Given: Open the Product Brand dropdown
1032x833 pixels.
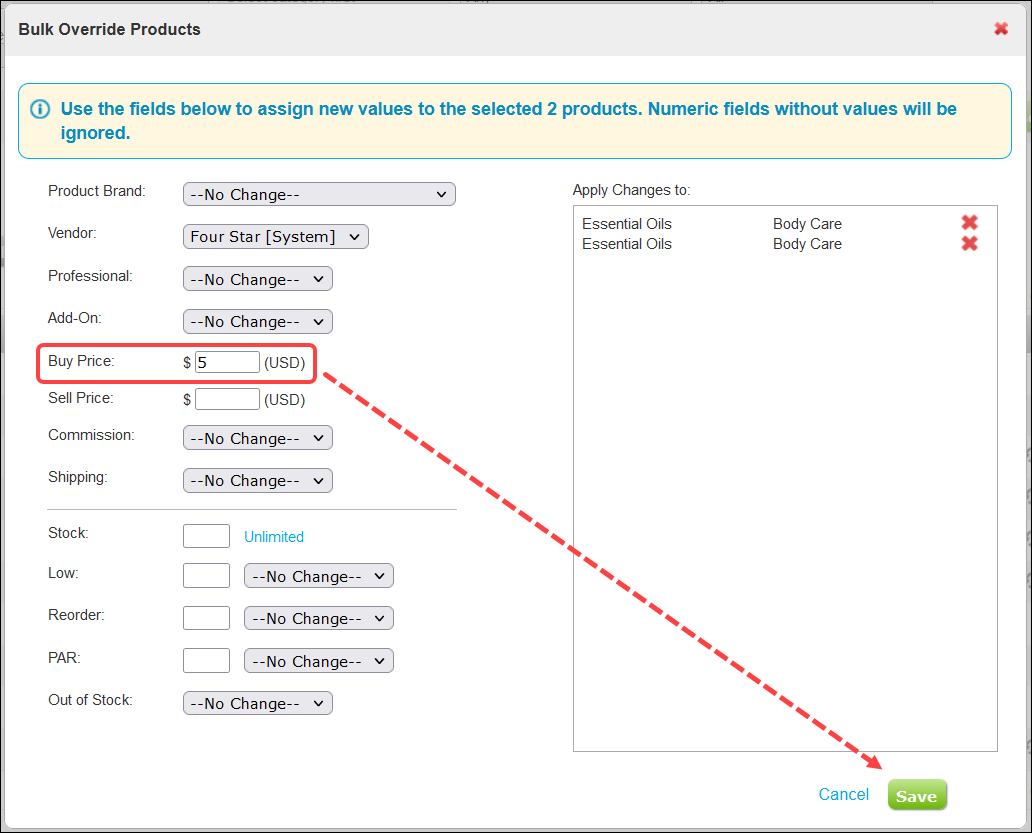Looking at the screenshot, I should (319, 194).
